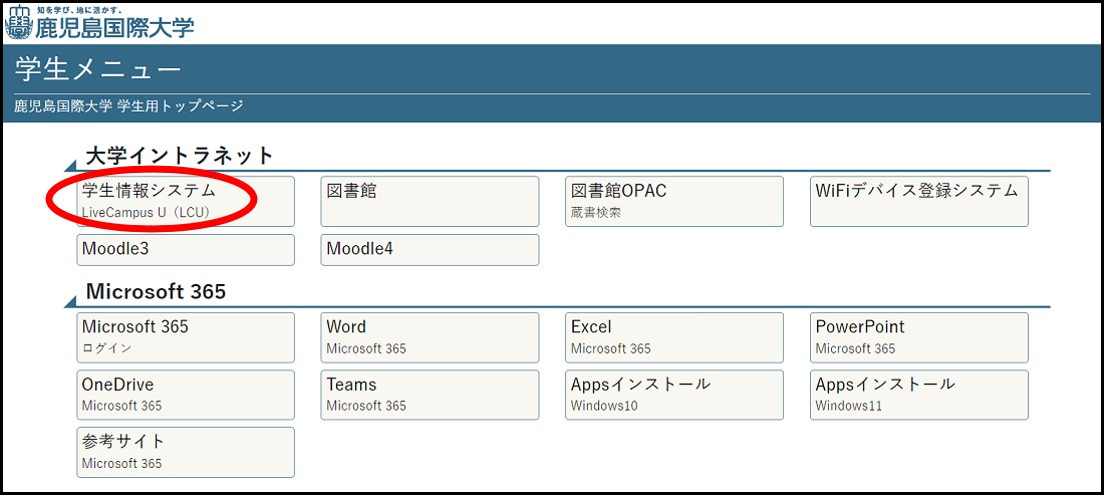Screen dimensions: 1104x495
Task: Open 学生情報システム LiveCampus U tile
Action: point(186,201)
